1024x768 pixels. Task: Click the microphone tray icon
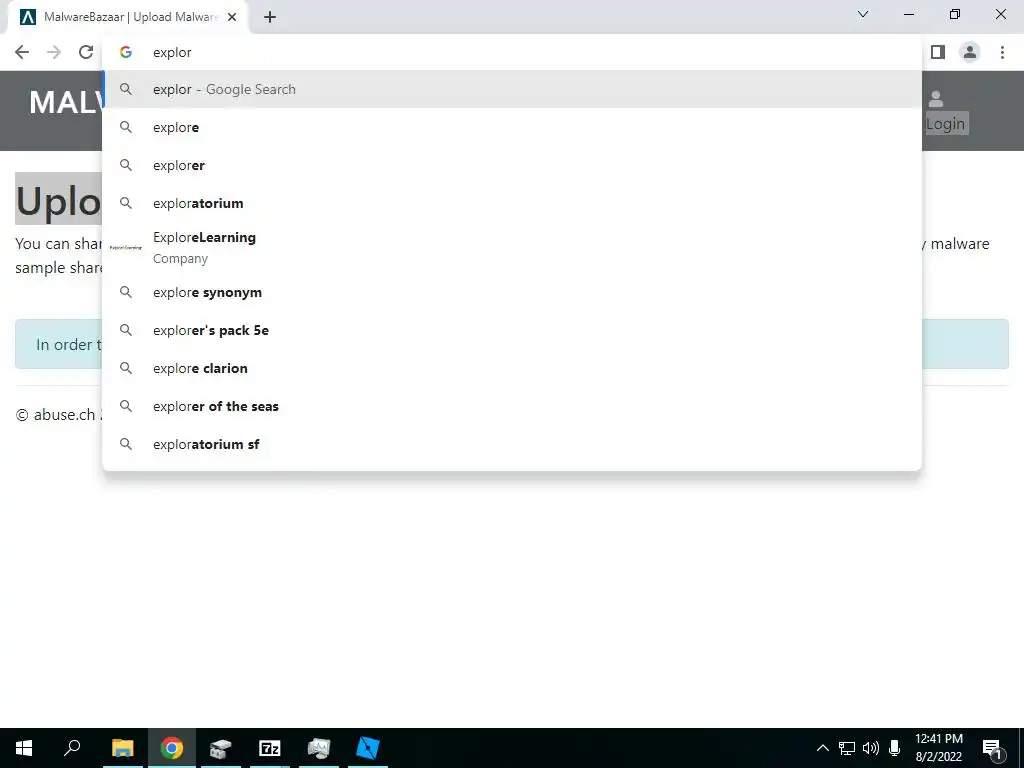[x=895, y=748]
